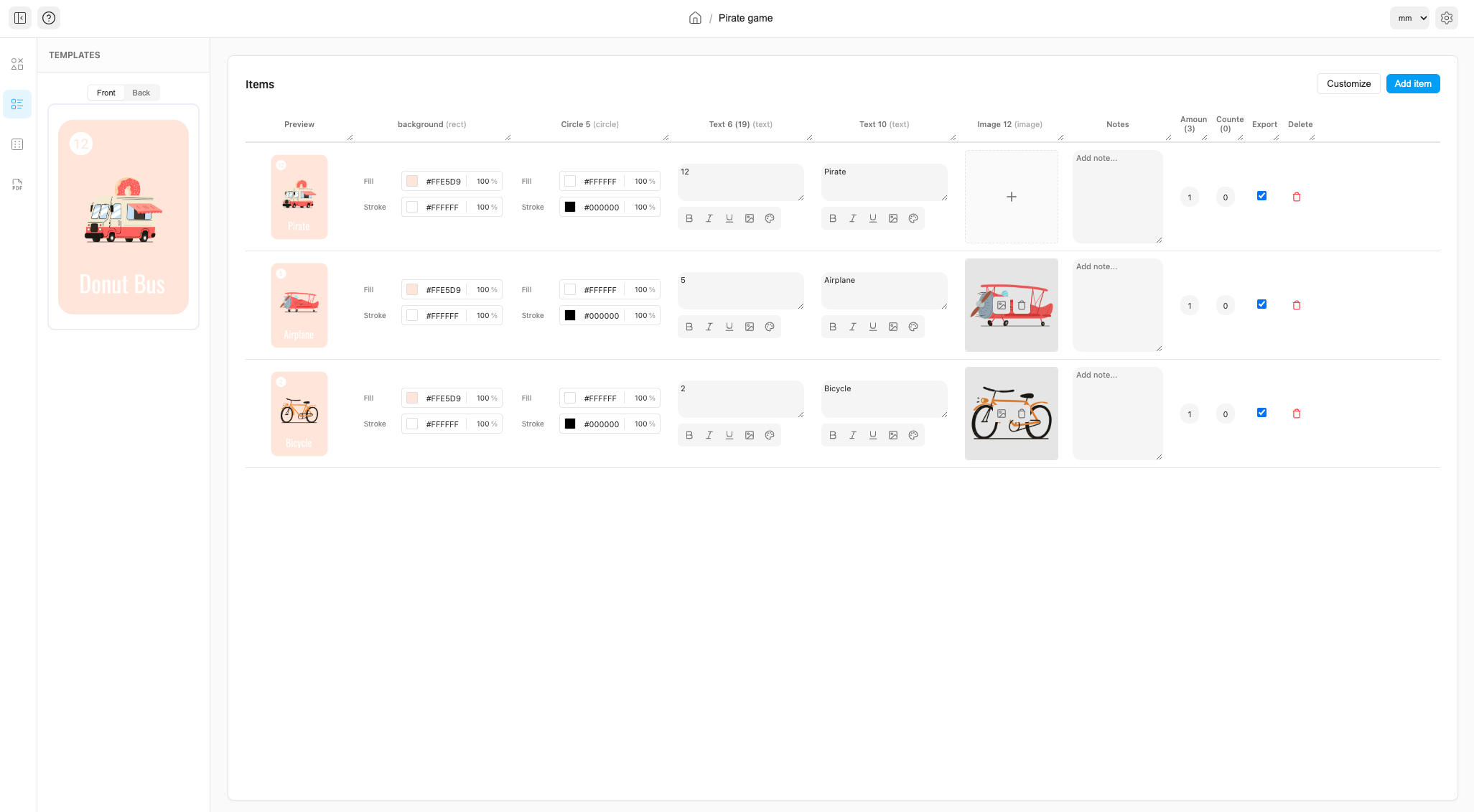Remove the Airplane image via trash overlay

1022,305
